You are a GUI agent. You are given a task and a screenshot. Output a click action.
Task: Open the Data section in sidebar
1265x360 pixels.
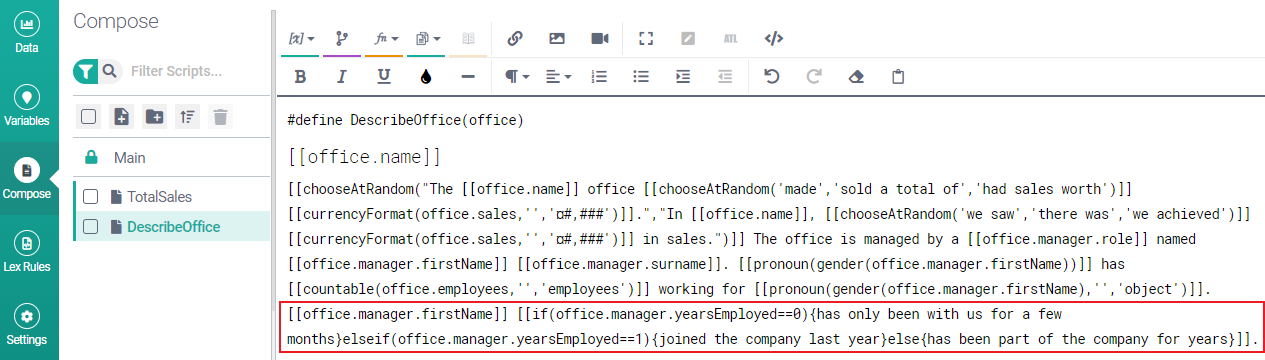point(28,31)
